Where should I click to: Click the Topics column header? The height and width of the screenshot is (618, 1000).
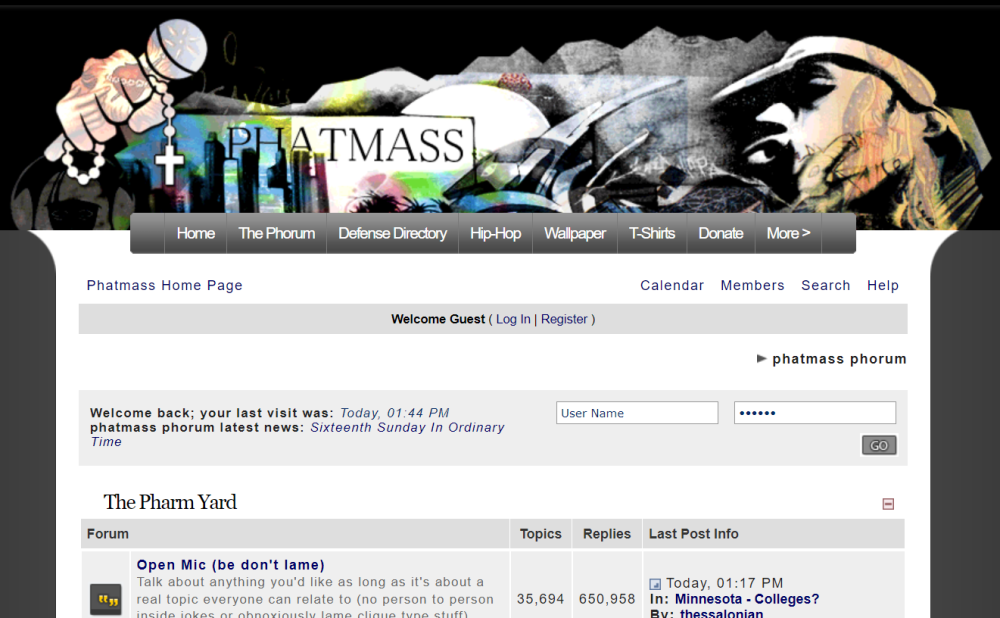[541, 534]
